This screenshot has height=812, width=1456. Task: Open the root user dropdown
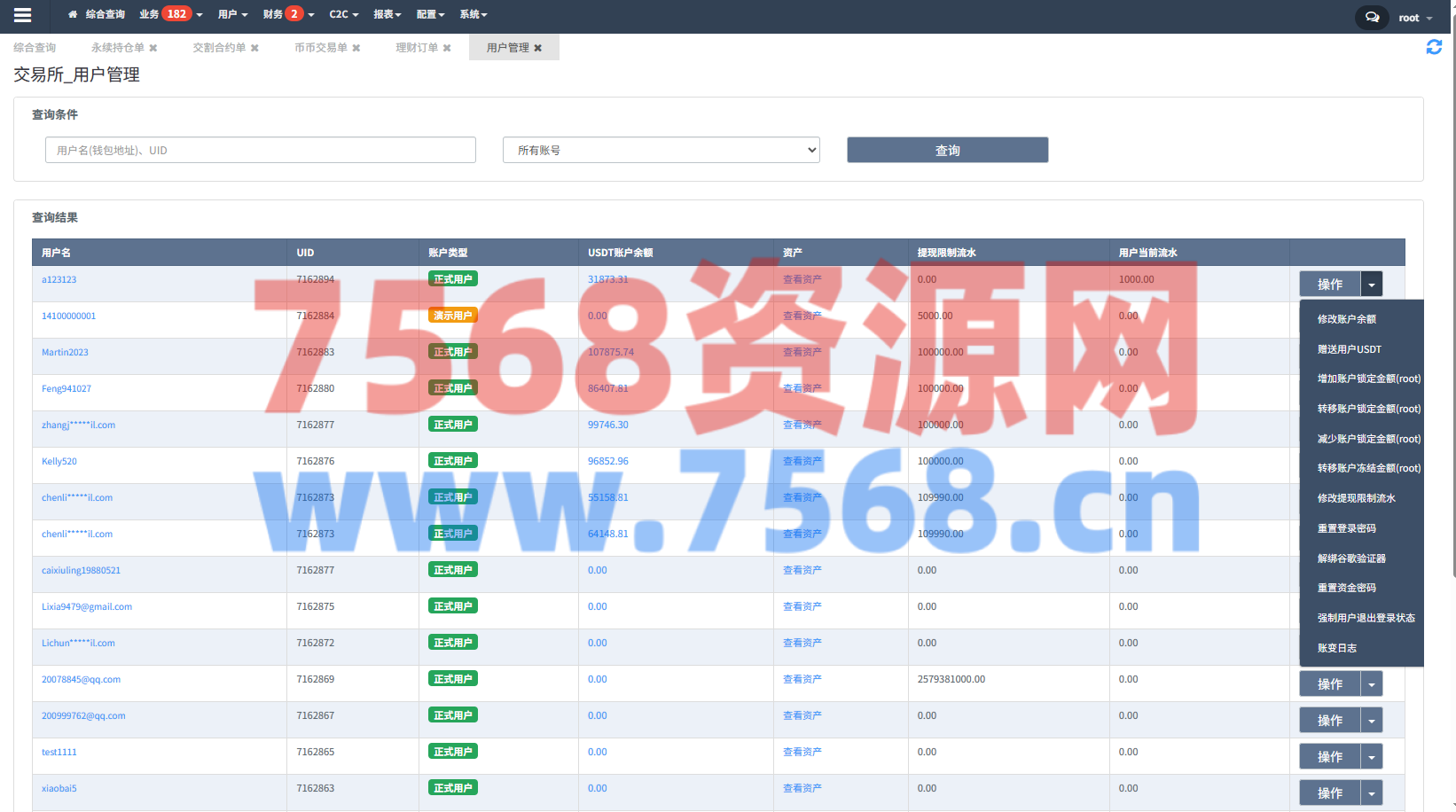tap(1415, 18)
